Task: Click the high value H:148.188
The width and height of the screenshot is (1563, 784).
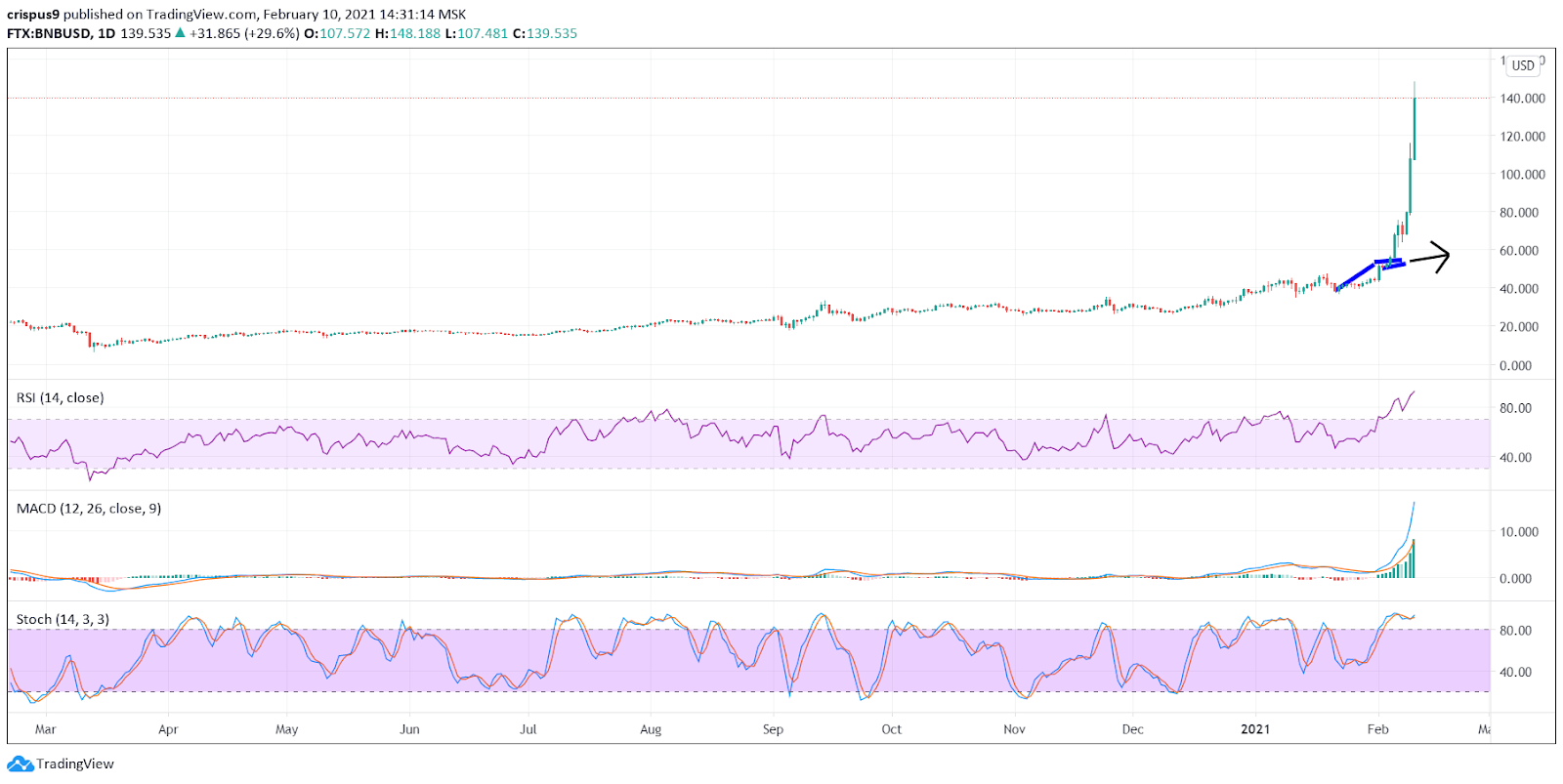Action: [x=407, y=33]
